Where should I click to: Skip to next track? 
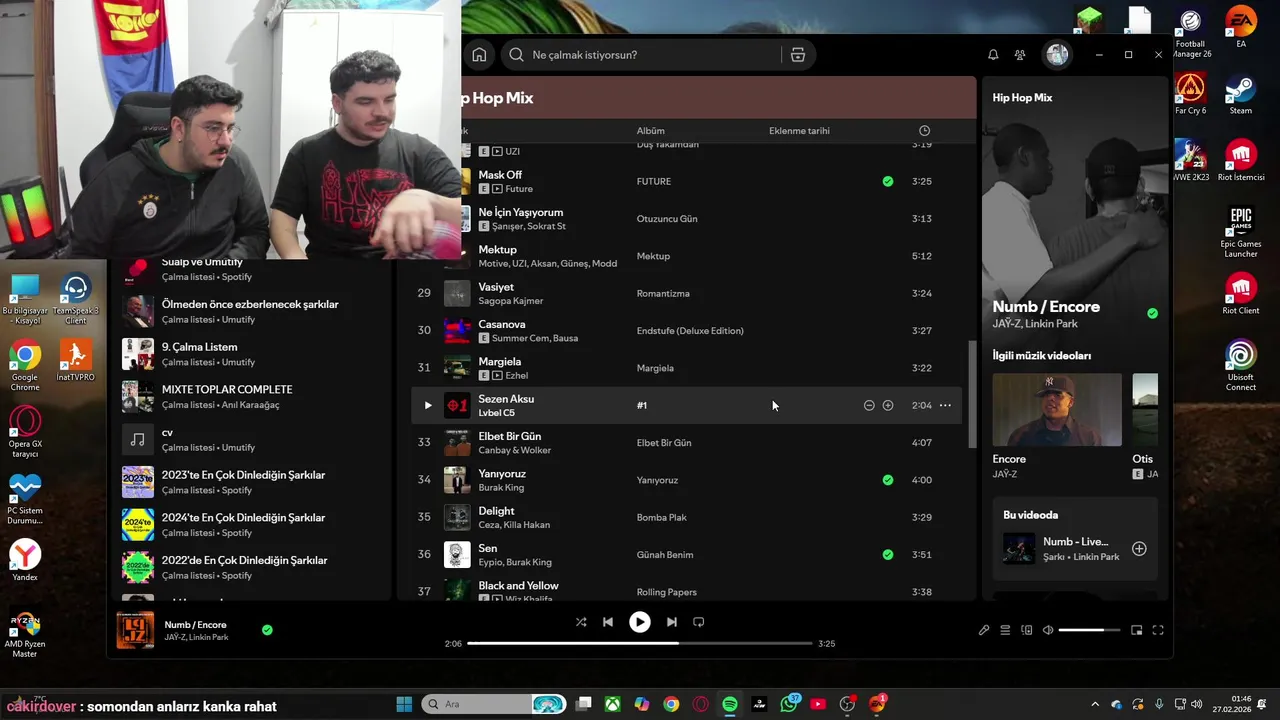[x=672, y=622]
